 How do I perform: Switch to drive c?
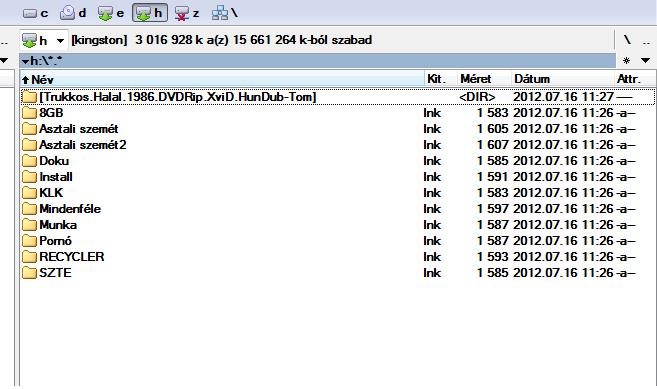click(35, 13)
